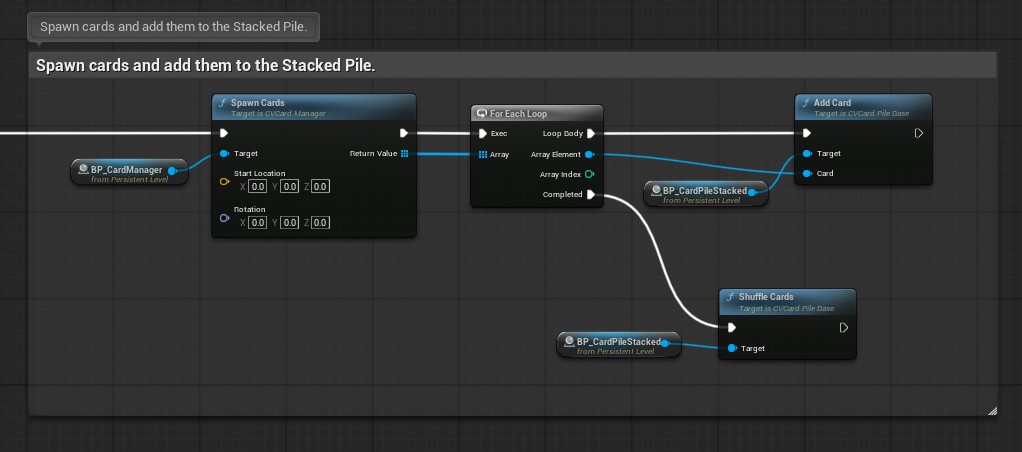Click the comment box resize handle corner
Viewport: 1022px width, 452px height.
[x=992, y=411]
